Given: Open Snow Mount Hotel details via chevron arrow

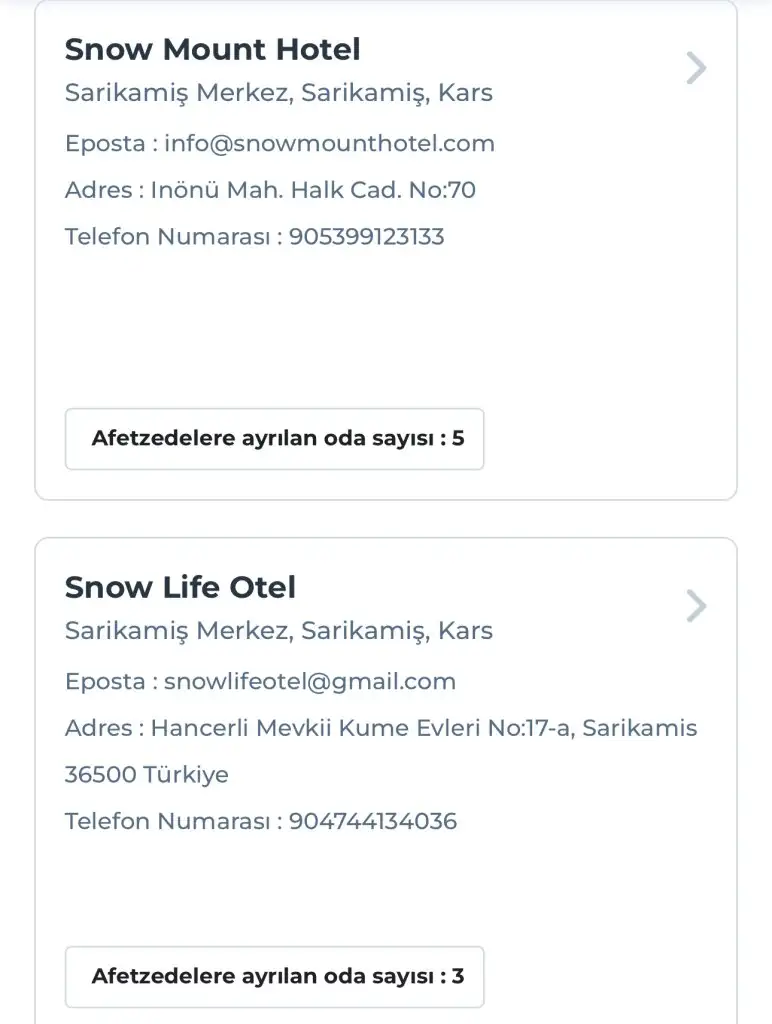Looking at the screenshot, I should (x=696, y=69).
